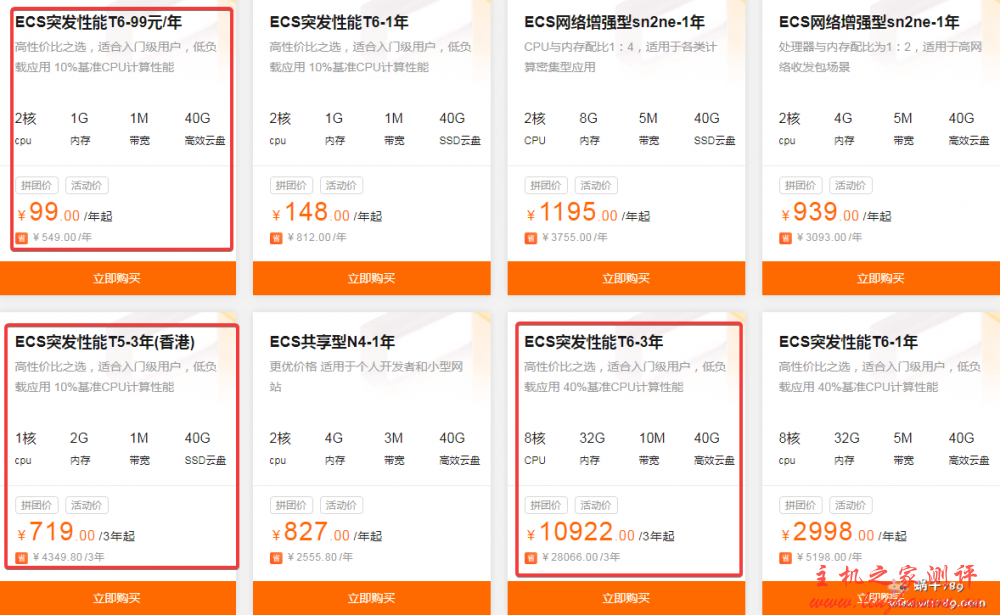Click the orange icon beside ¥3755.00/年

click(x=531, y=238)
